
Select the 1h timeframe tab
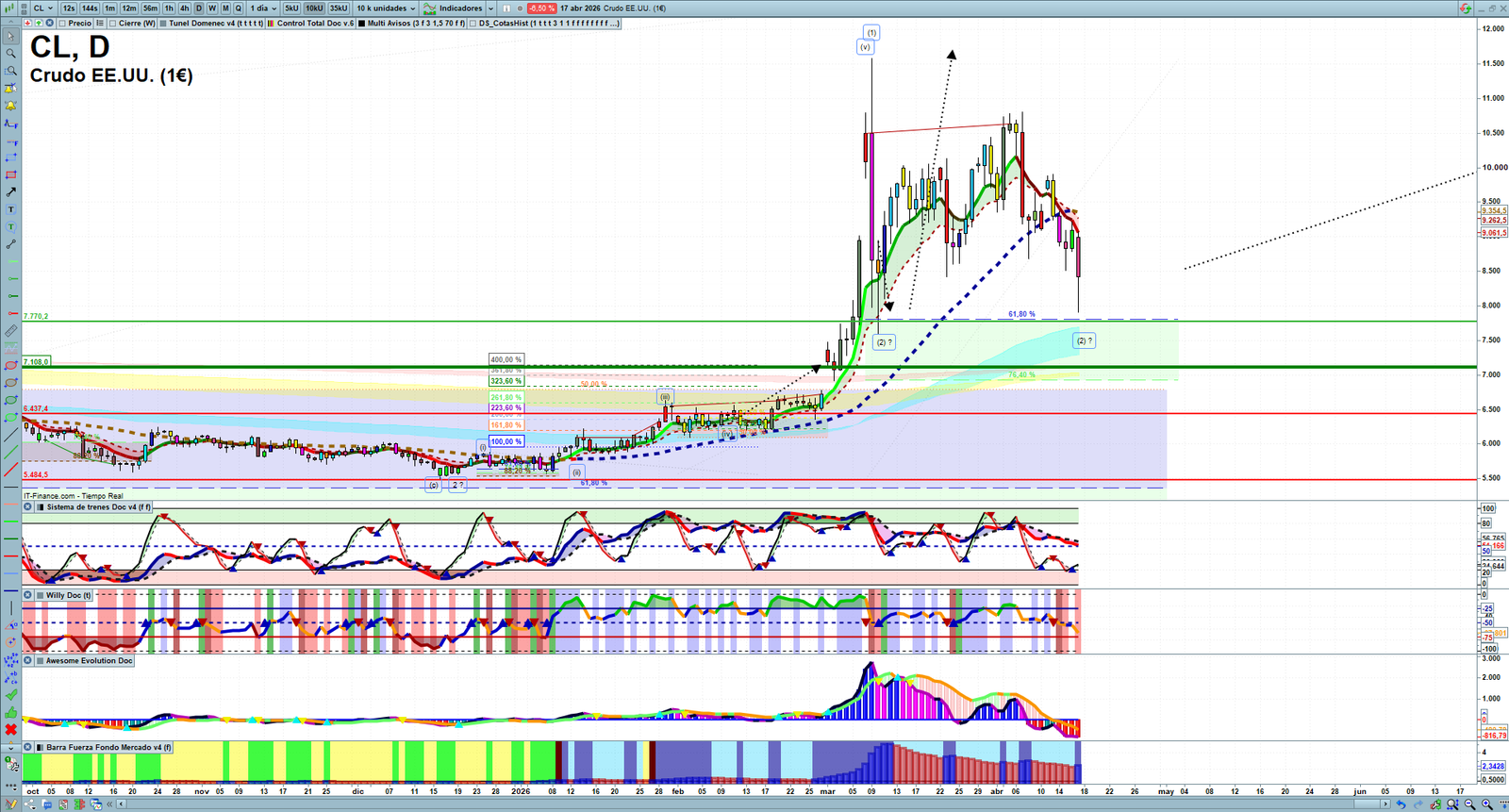pos(170,8)
